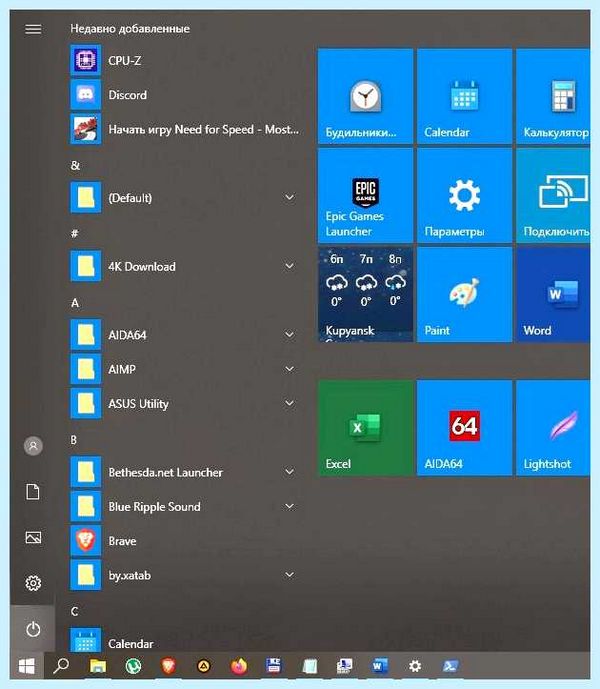The height and width of the screenshot is (689, 600).
Task: Click the Windows Start button
Action: click(27, 666)
